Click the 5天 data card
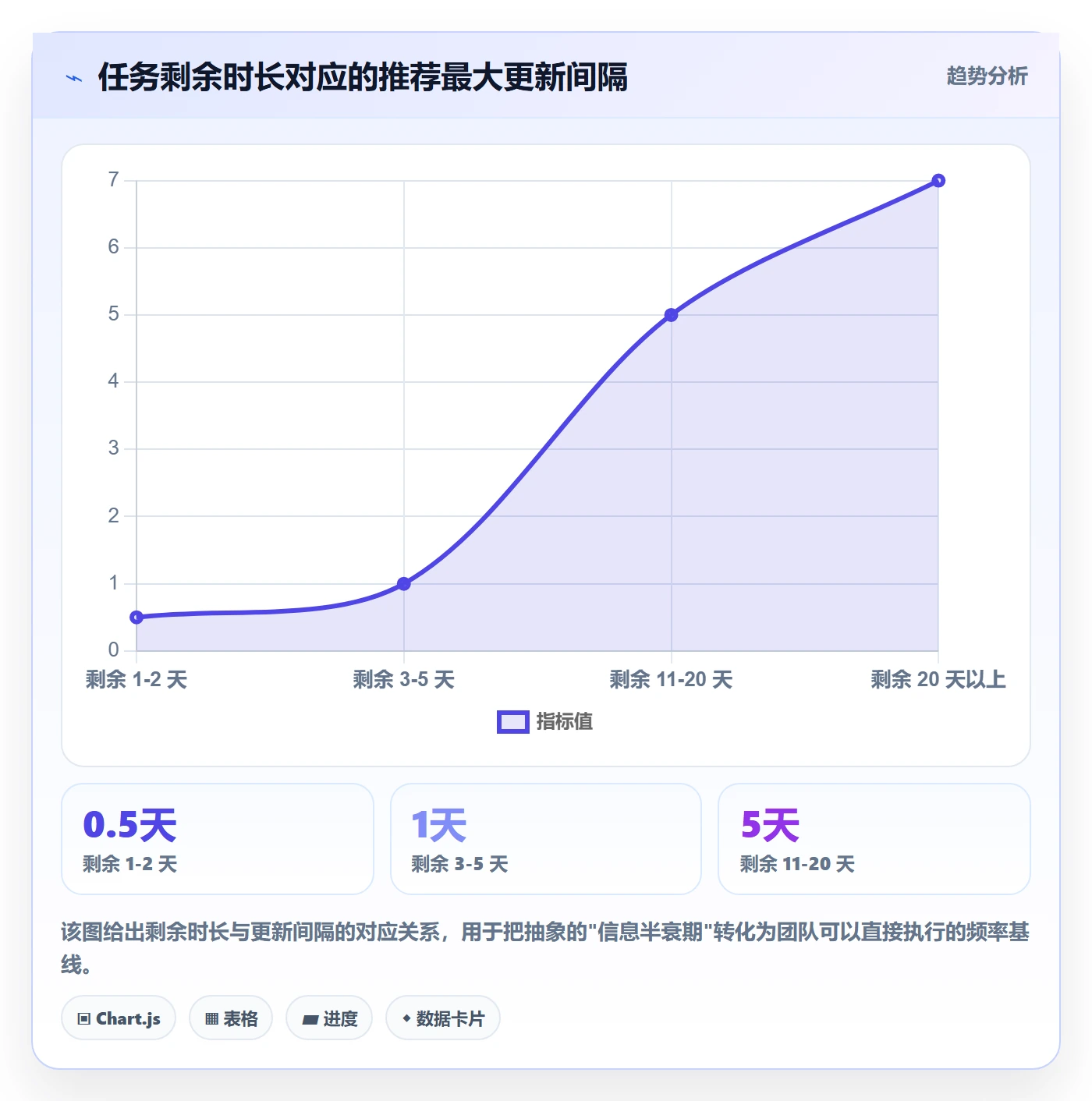Viewport: 1092px width, 1101px height. 874,839
